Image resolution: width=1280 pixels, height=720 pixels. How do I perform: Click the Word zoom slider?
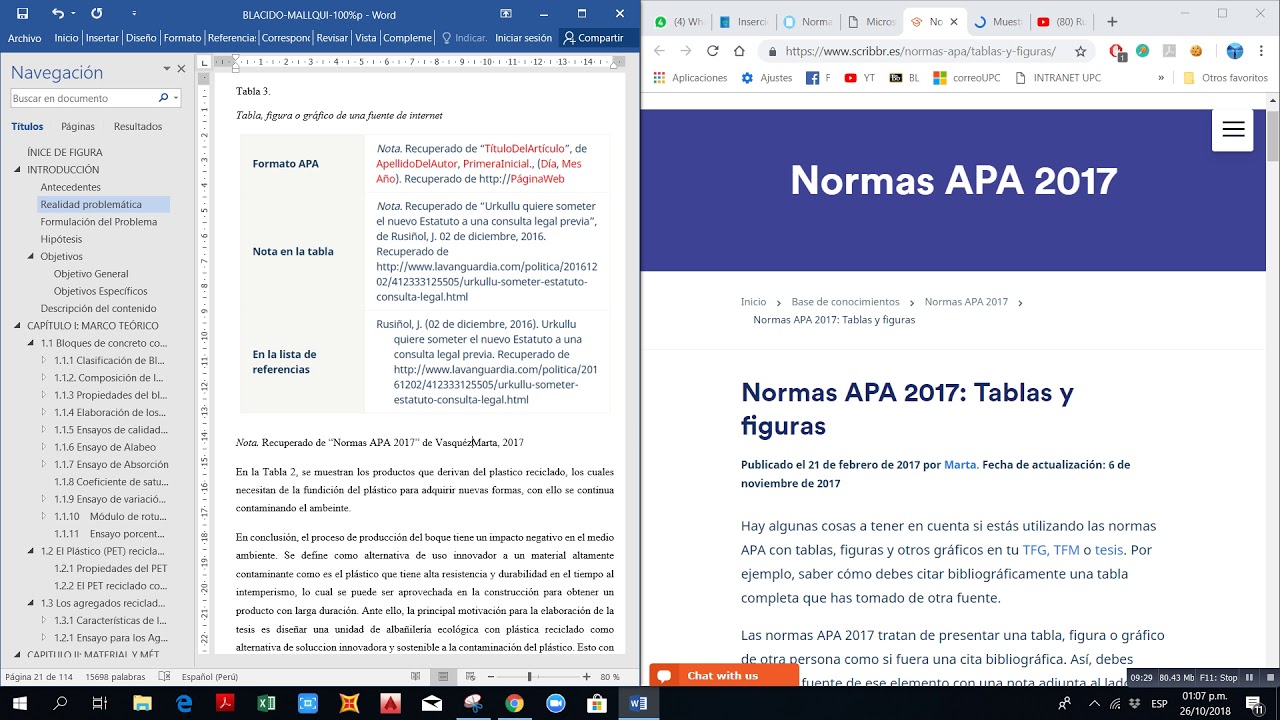[537, 677]
